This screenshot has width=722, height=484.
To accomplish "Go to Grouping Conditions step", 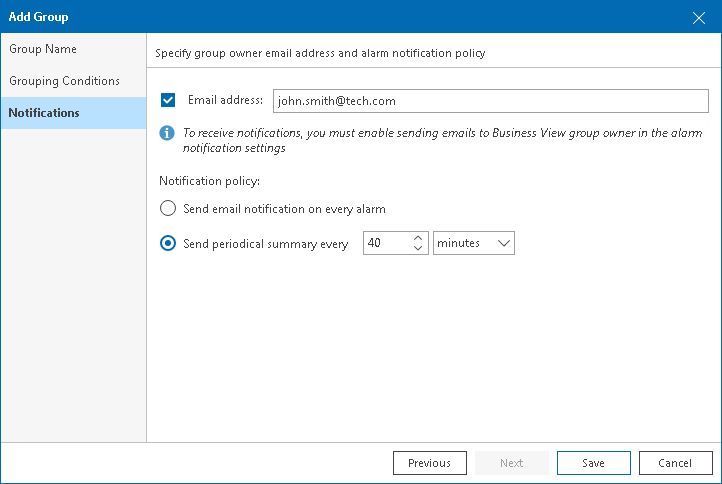I will coord(73,81).
